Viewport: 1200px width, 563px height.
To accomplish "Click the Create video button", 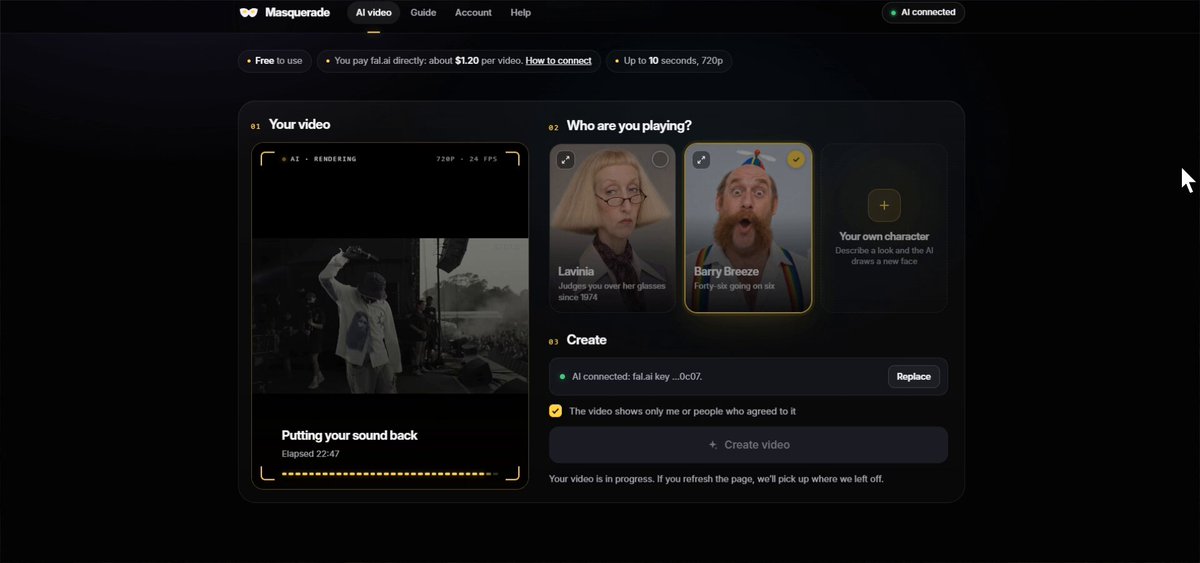I will pos(748,445).
